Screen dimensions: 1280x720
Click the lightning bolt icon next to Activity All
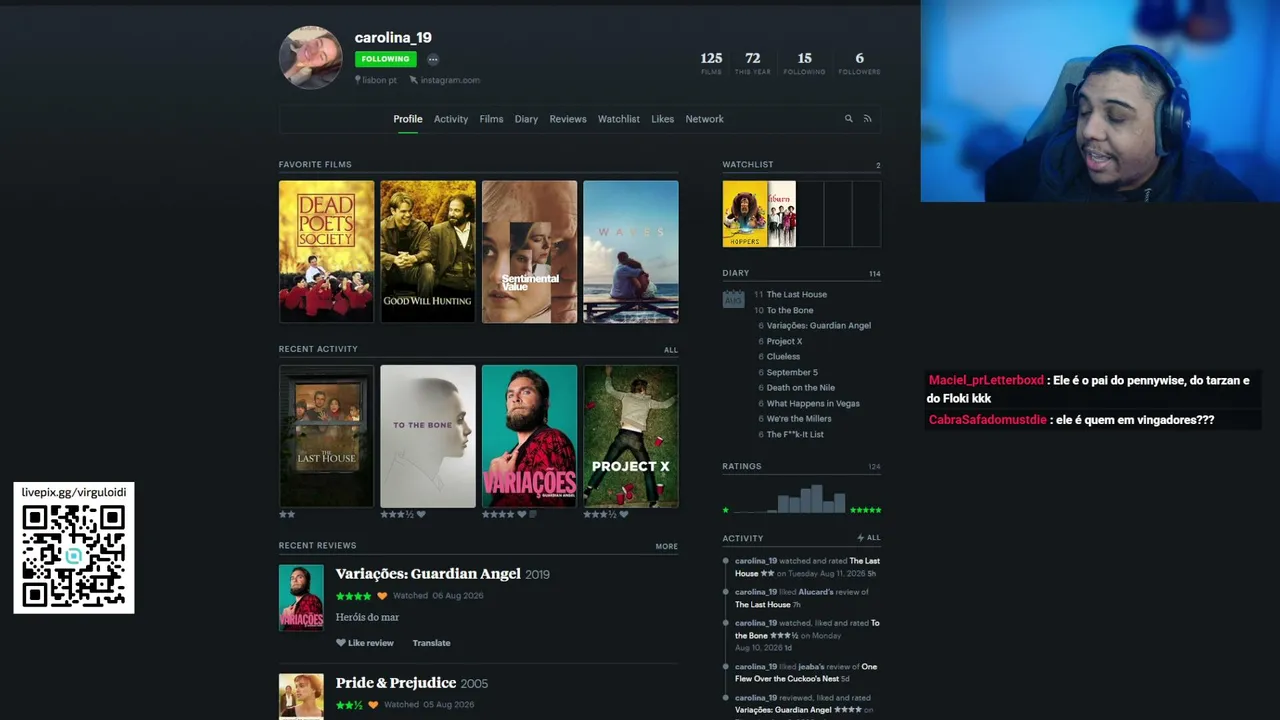click(860, 538)
